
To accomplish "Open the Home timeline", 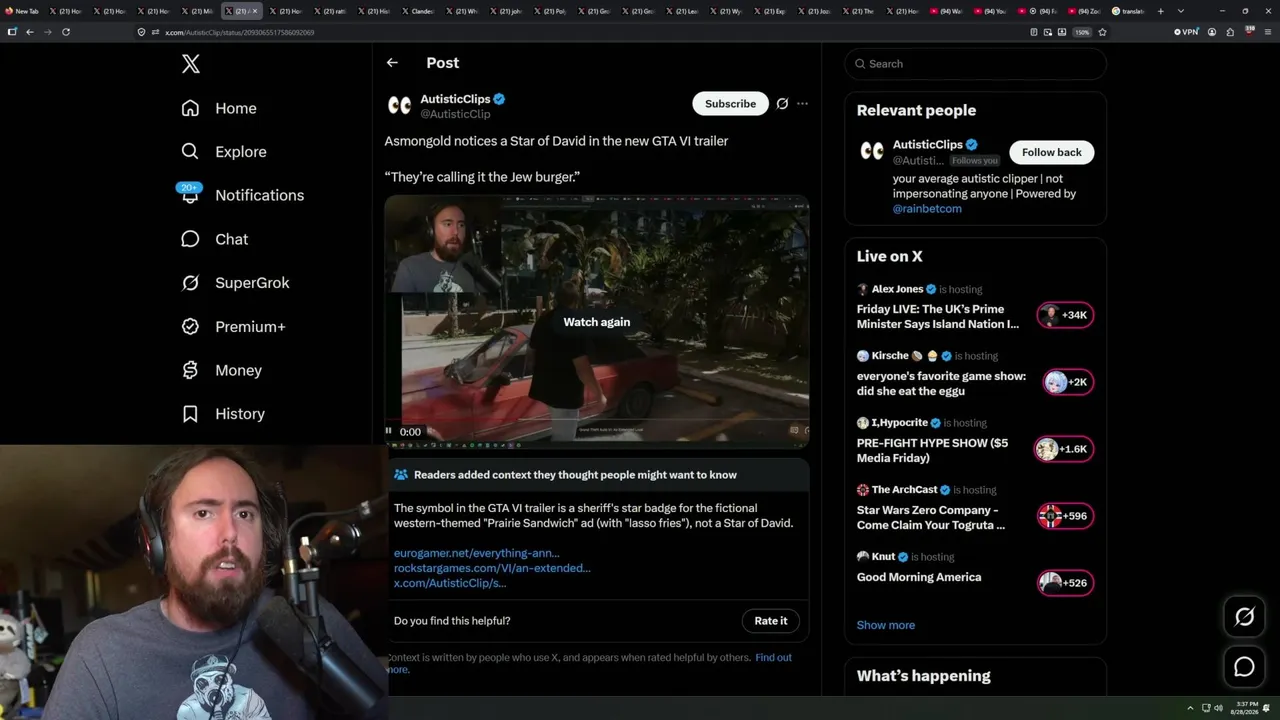I will (219, 108).
